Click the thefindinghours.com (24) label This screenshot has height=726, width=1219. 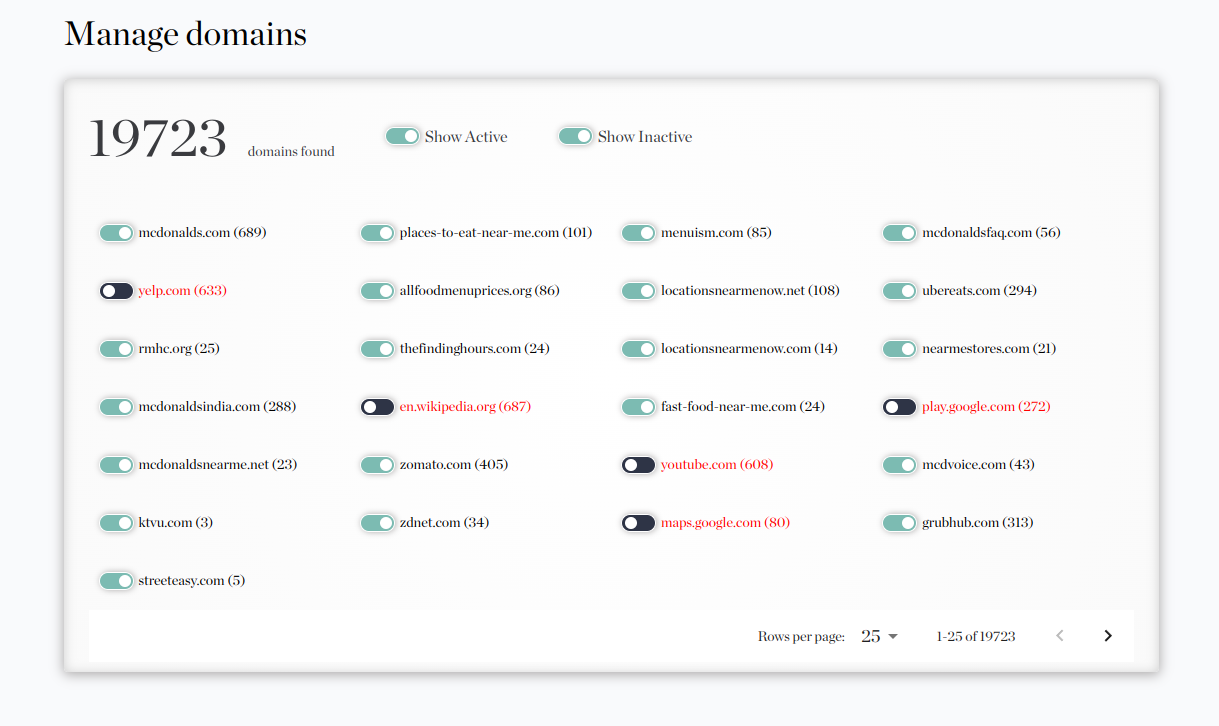475,349
